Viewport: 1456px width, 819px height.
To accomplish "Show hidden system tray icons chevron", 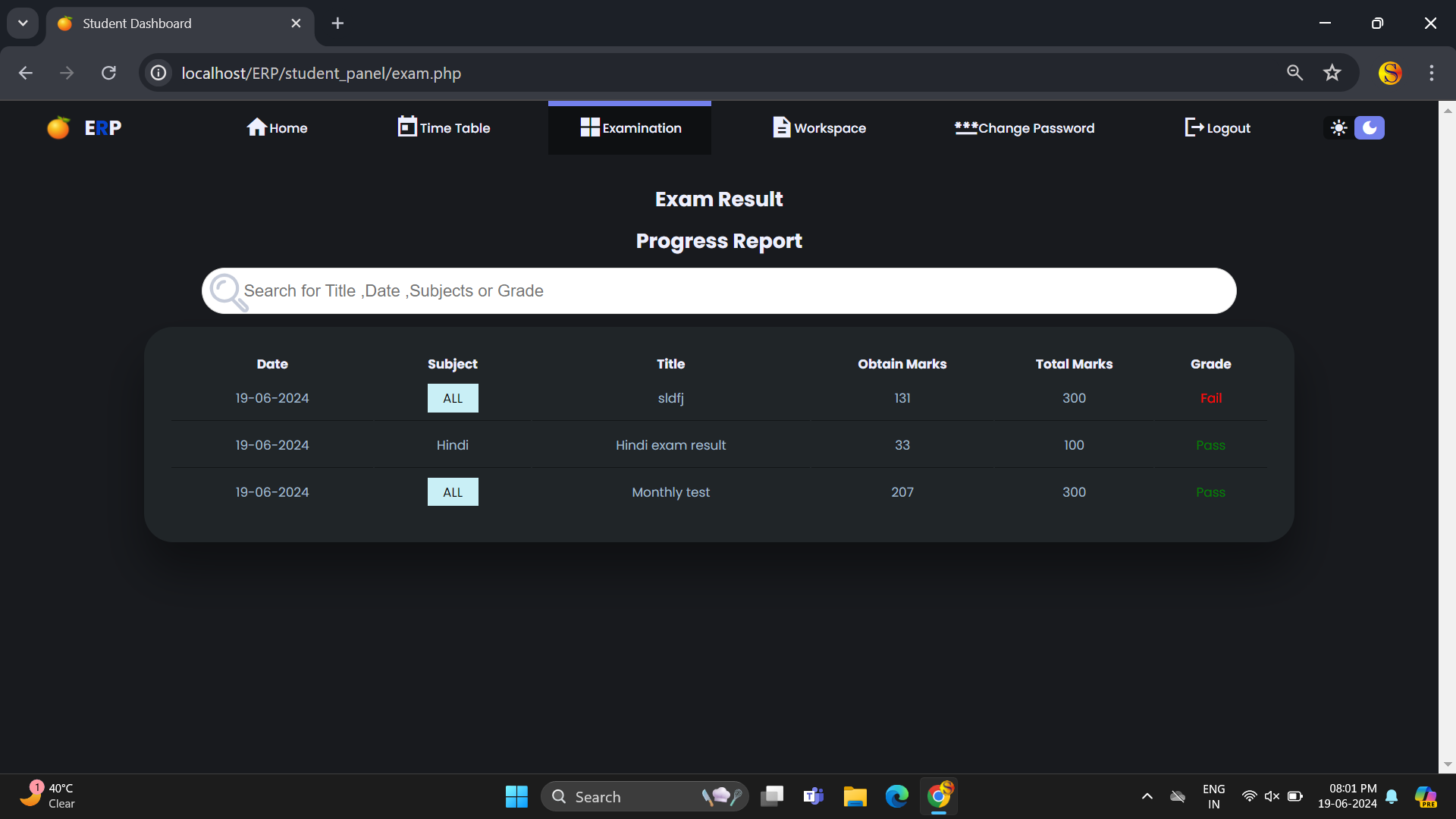I will point(1147,796).
